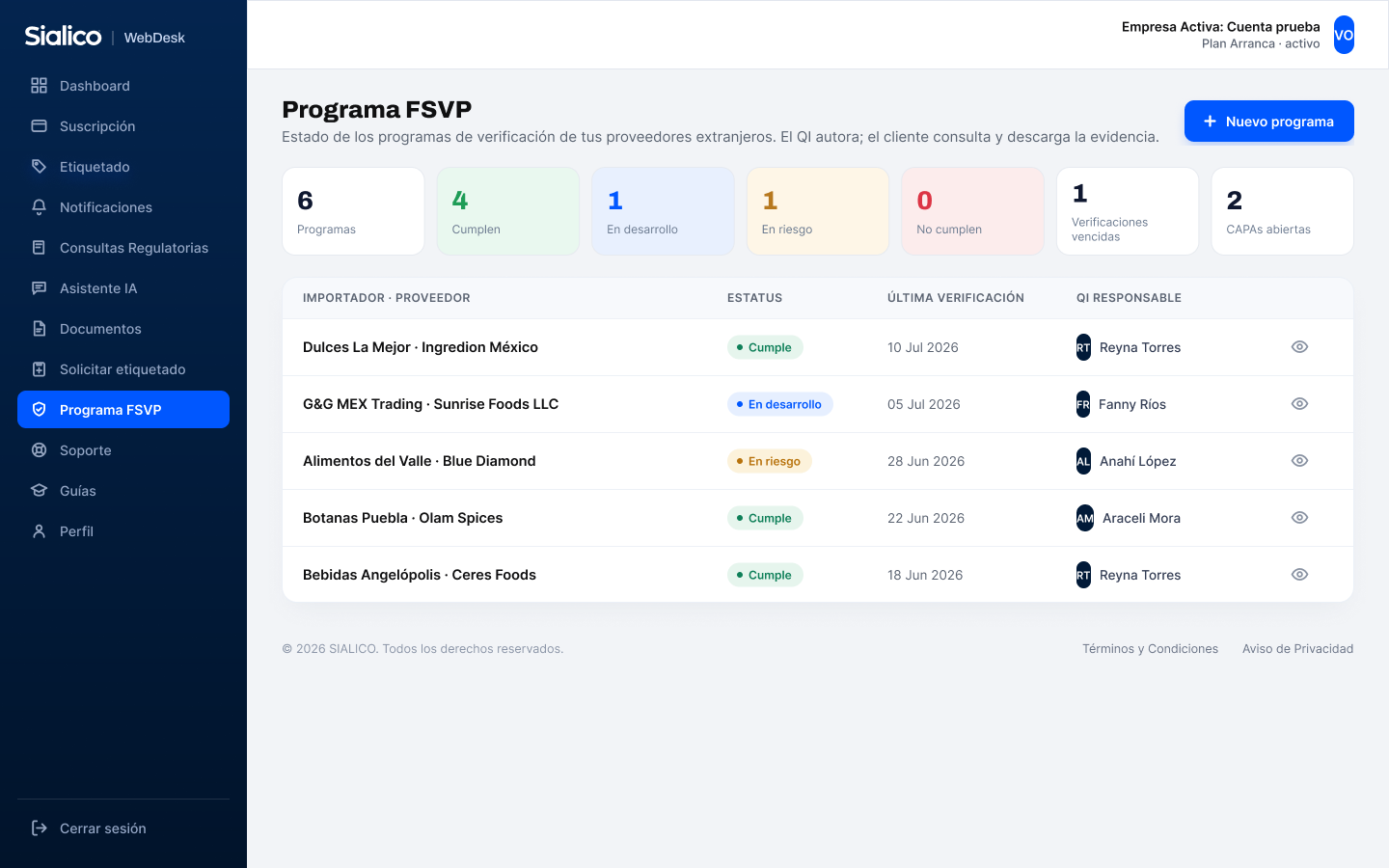Click the Etiquetado tag icon
The image size is (1389, 868).
coord(39,167)
